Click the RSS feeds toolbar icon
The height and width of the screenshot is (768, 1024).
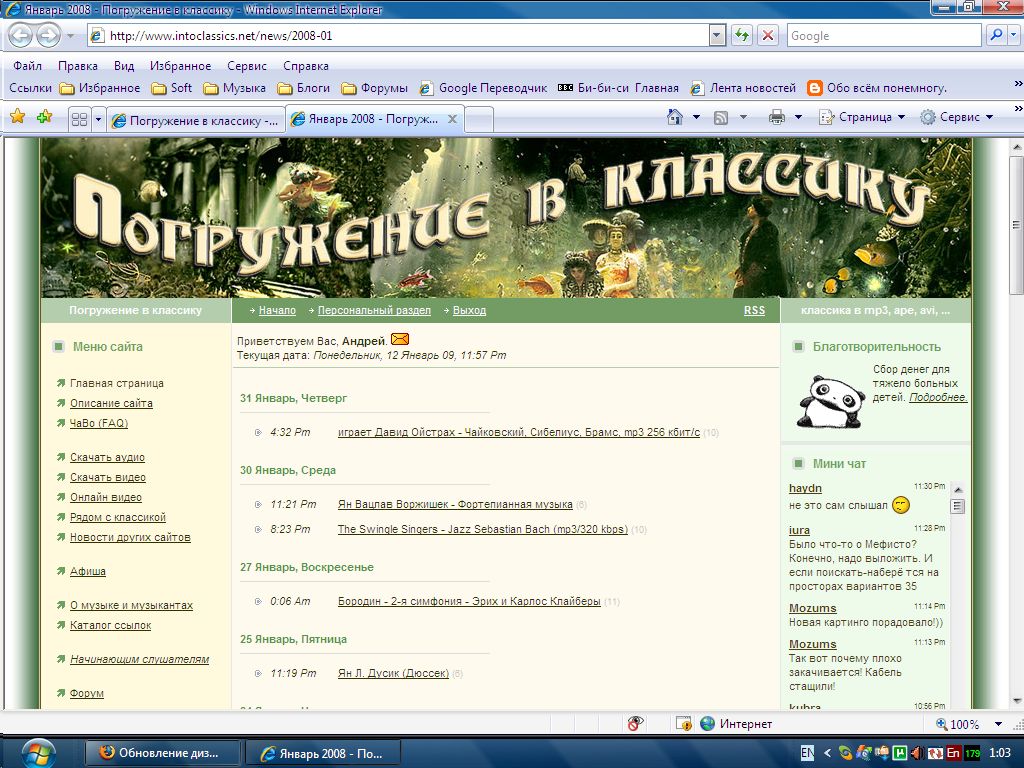point(720,118)
